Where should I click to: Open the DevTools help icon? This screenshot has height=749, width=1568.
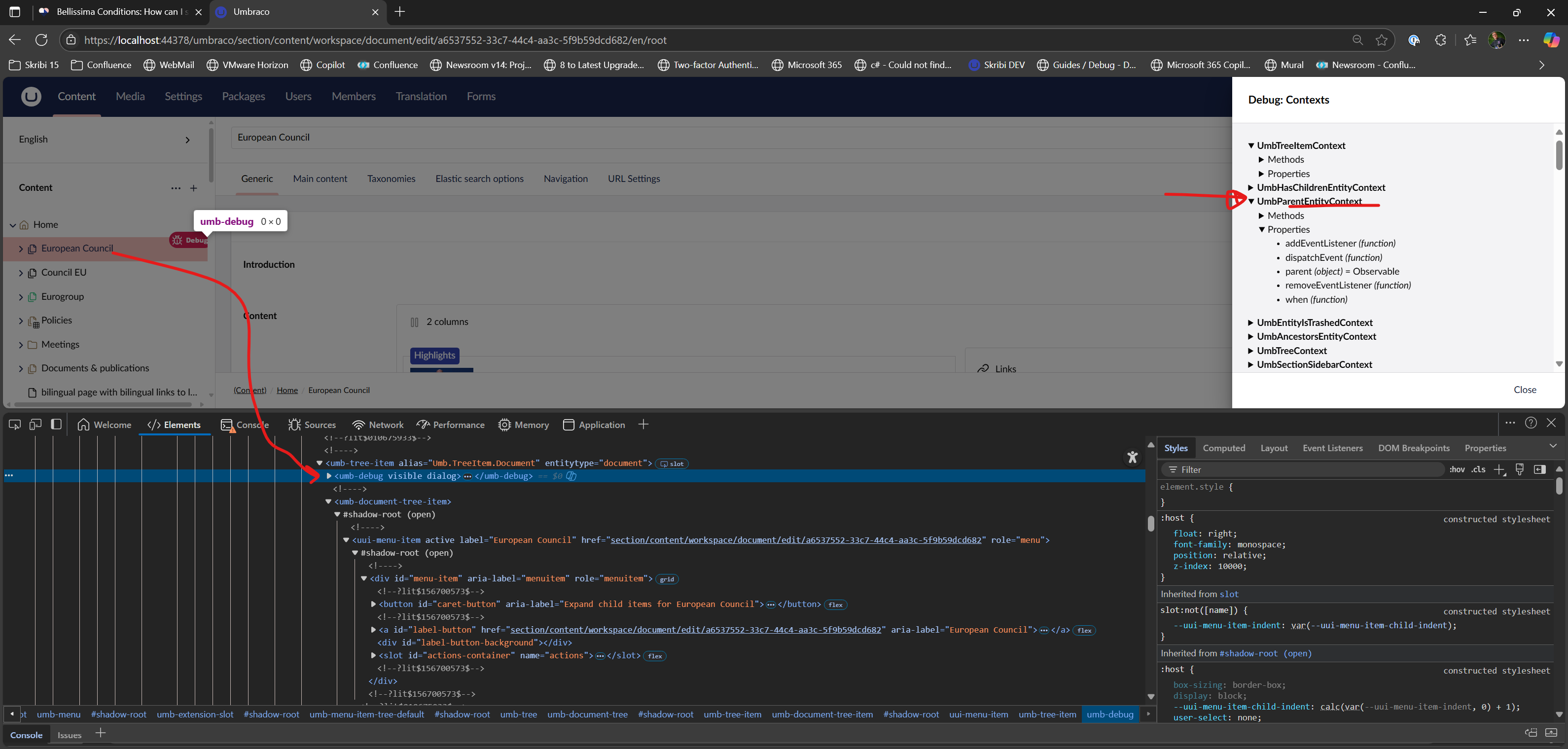click(x=1531, y=423)
